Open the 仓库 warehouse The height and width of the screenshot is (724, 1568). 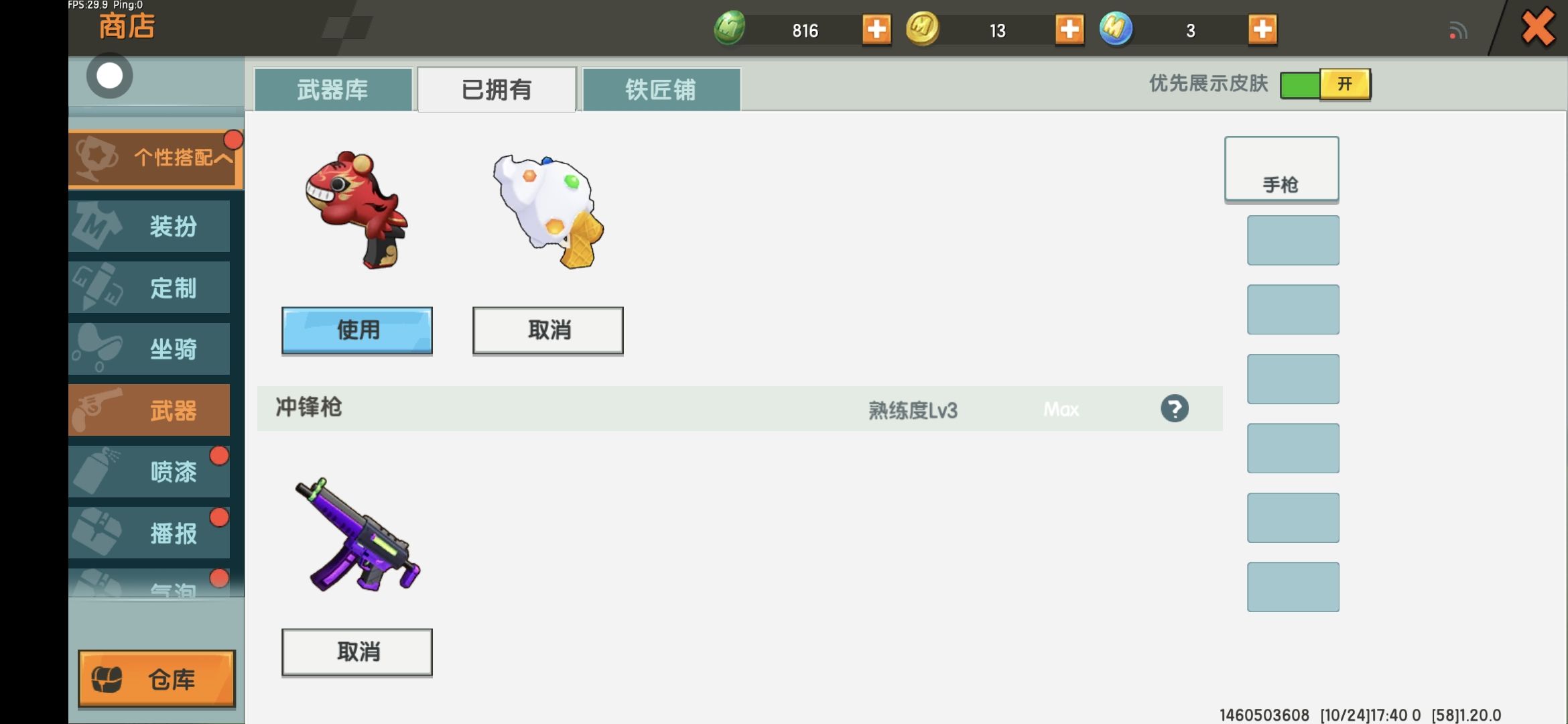point(156,678)
